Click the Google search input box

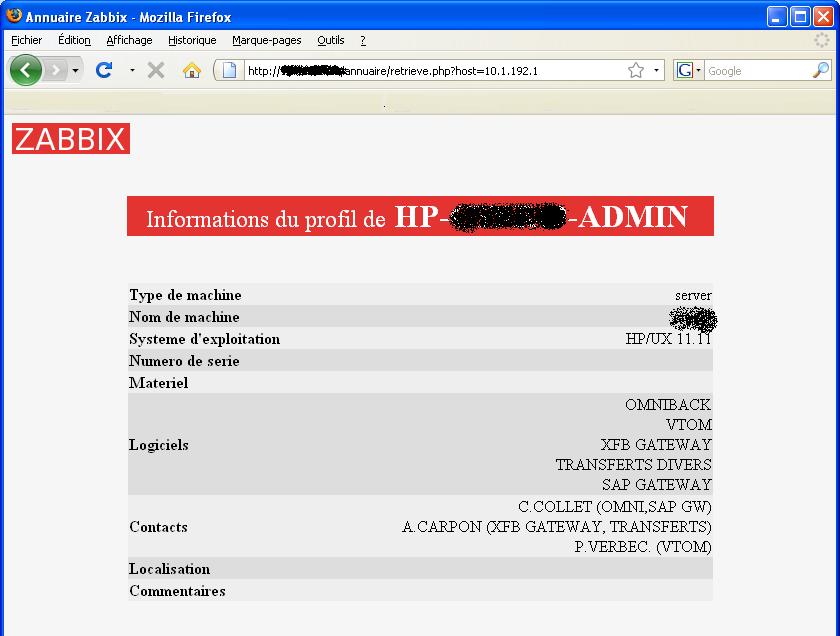click(758, 71)
